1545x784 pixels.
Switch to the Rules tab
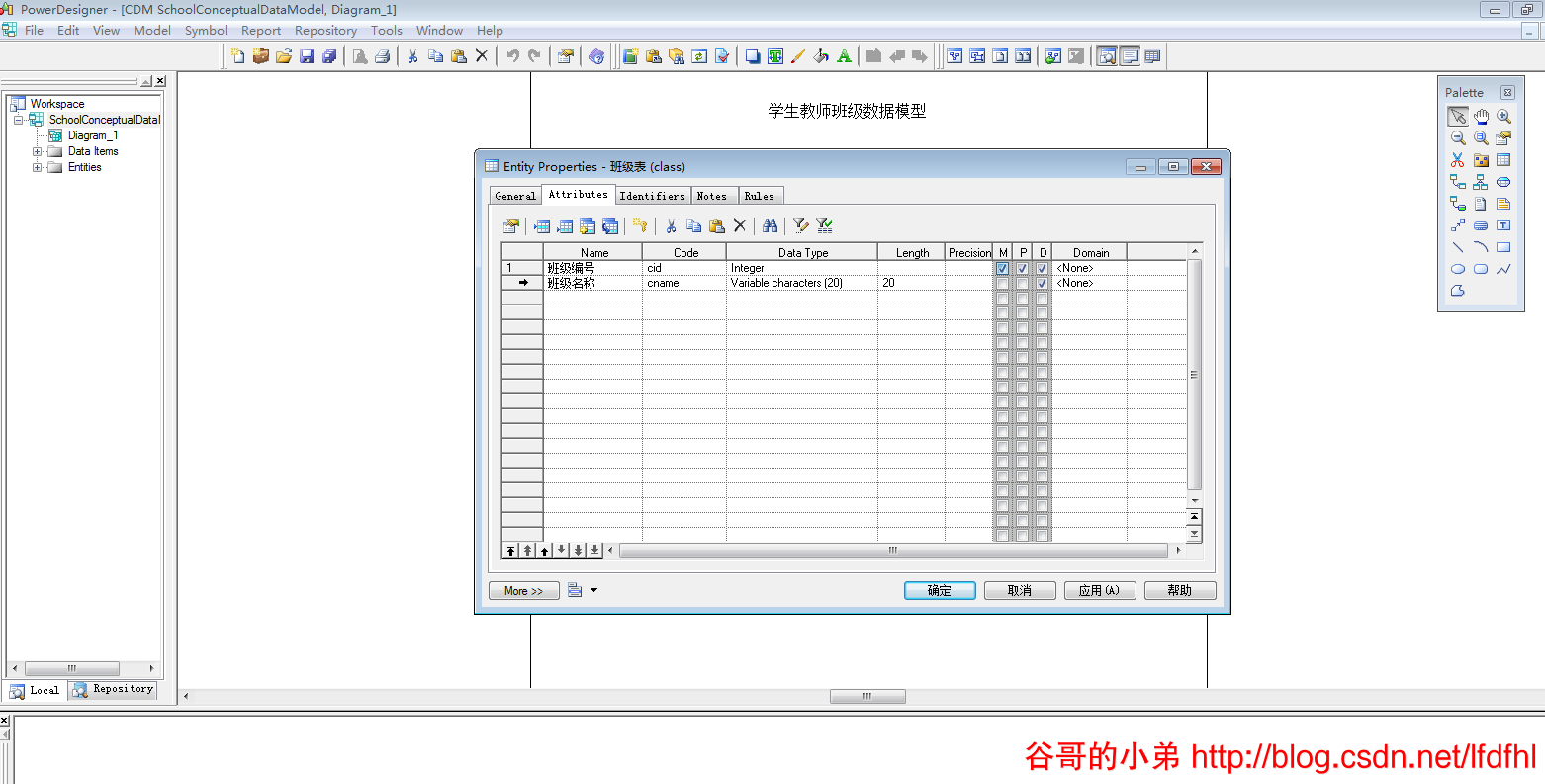tap(760, 196)
